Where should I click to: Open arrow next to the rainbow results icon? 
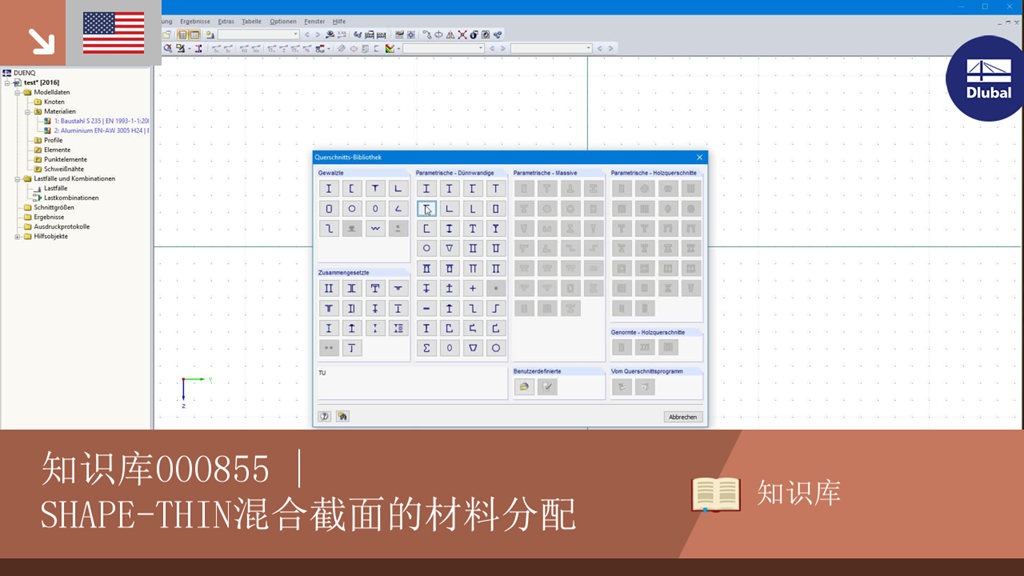(x=398, y=49)
